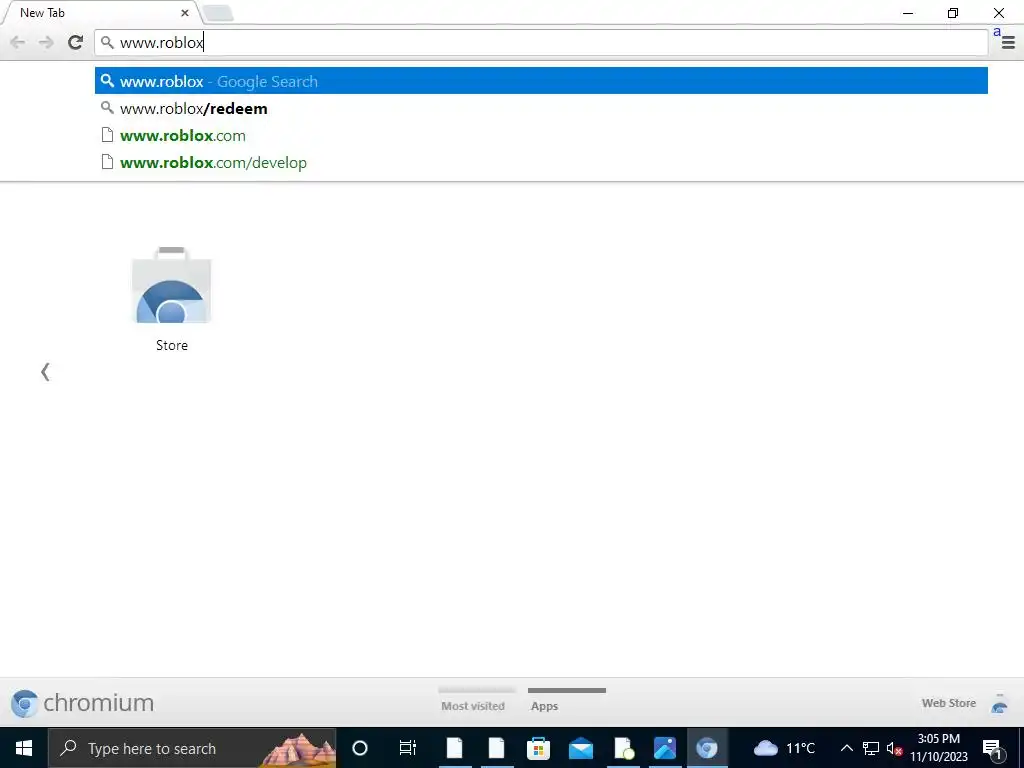This screenshot has width=1024, height=768.
Task: Open the Mail app on taskbar
Action: [x=581, y=748]
